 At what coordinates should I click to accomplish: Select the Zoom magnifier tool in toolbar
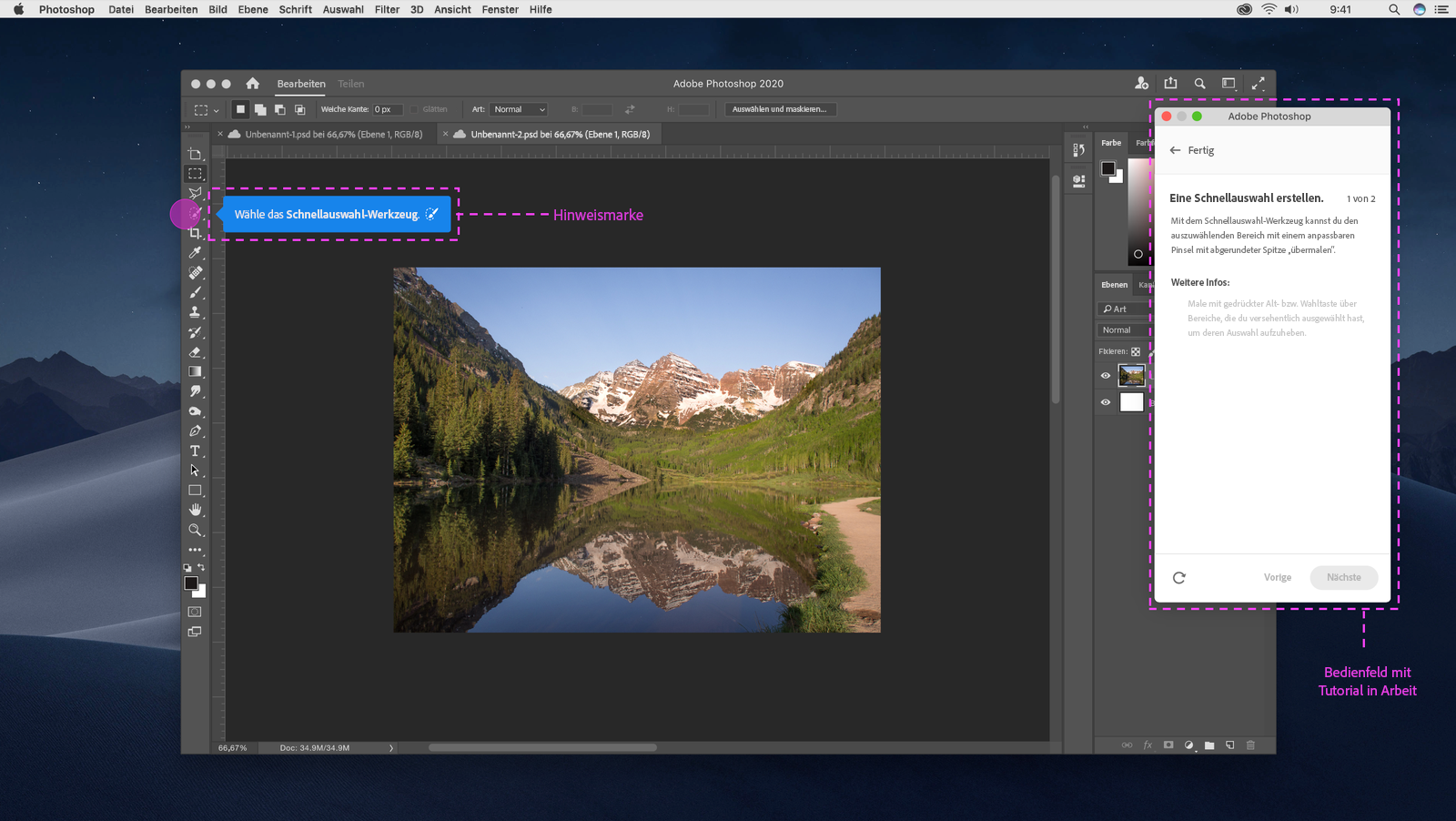point(195,530)
